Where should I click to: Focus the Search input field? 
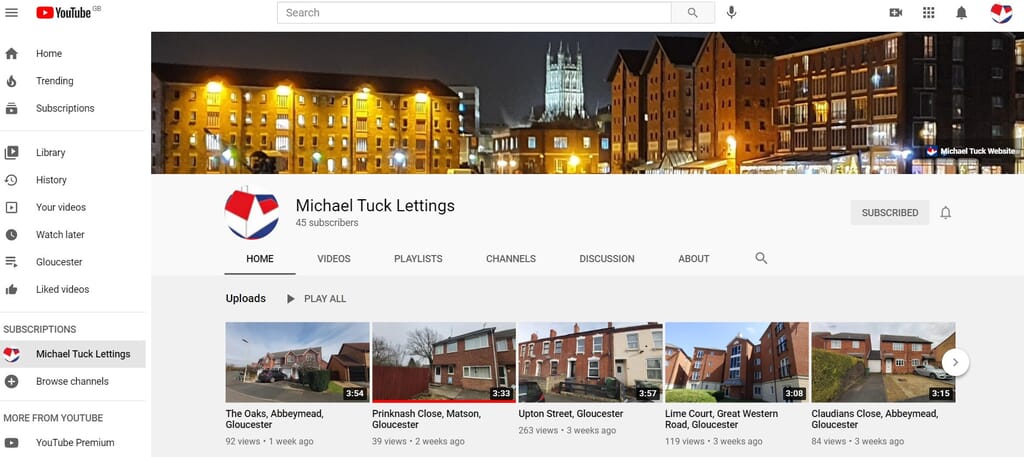point(474,12)
